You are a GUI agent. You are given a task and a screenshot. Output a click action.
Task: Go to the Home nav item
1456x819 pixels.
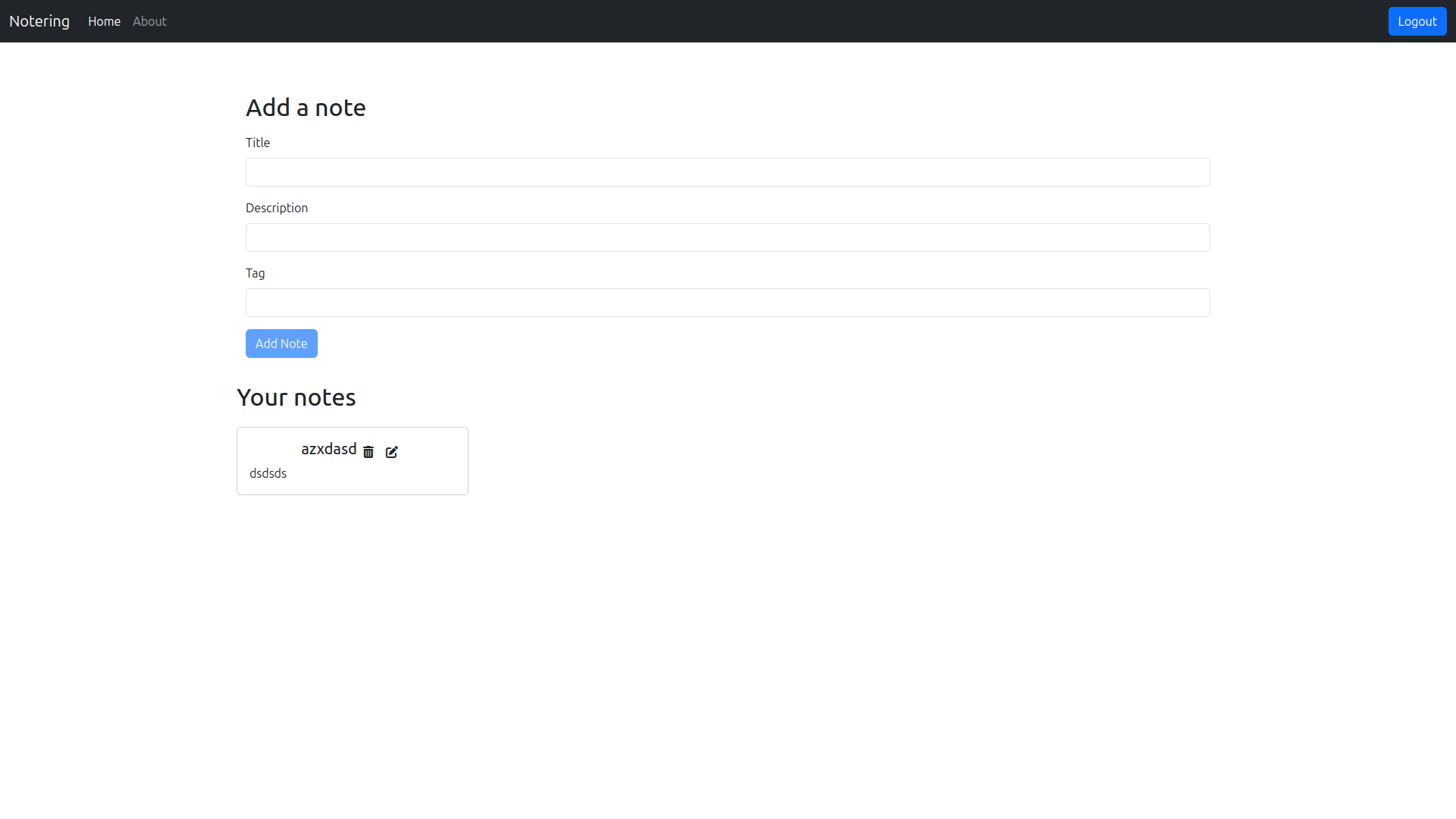click(x=104, y=21)
